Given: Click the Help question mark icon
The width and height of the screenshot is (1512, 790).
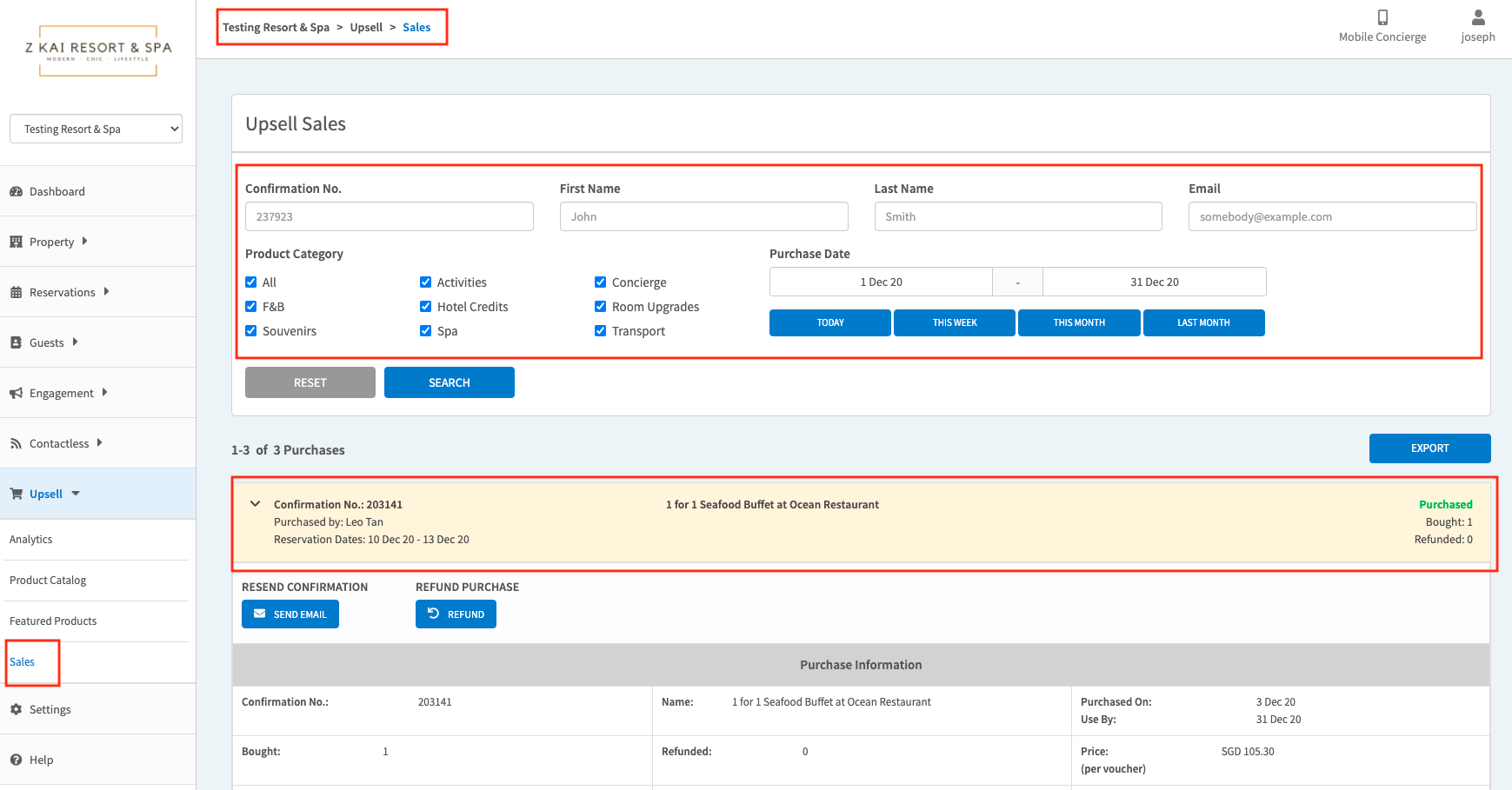Looking at the screenshot, I should click(x=16, y=760).
